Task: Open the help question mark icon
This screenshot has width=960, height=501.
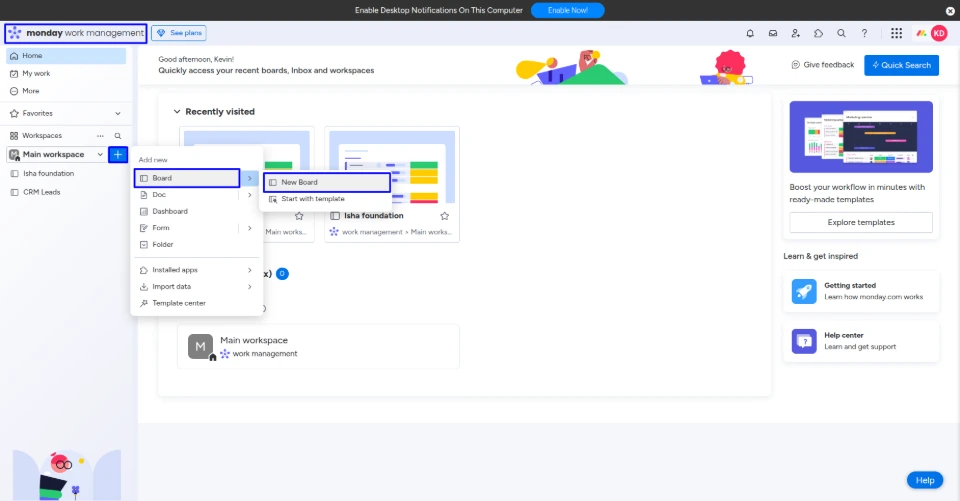Action: (x=864, y=33)
